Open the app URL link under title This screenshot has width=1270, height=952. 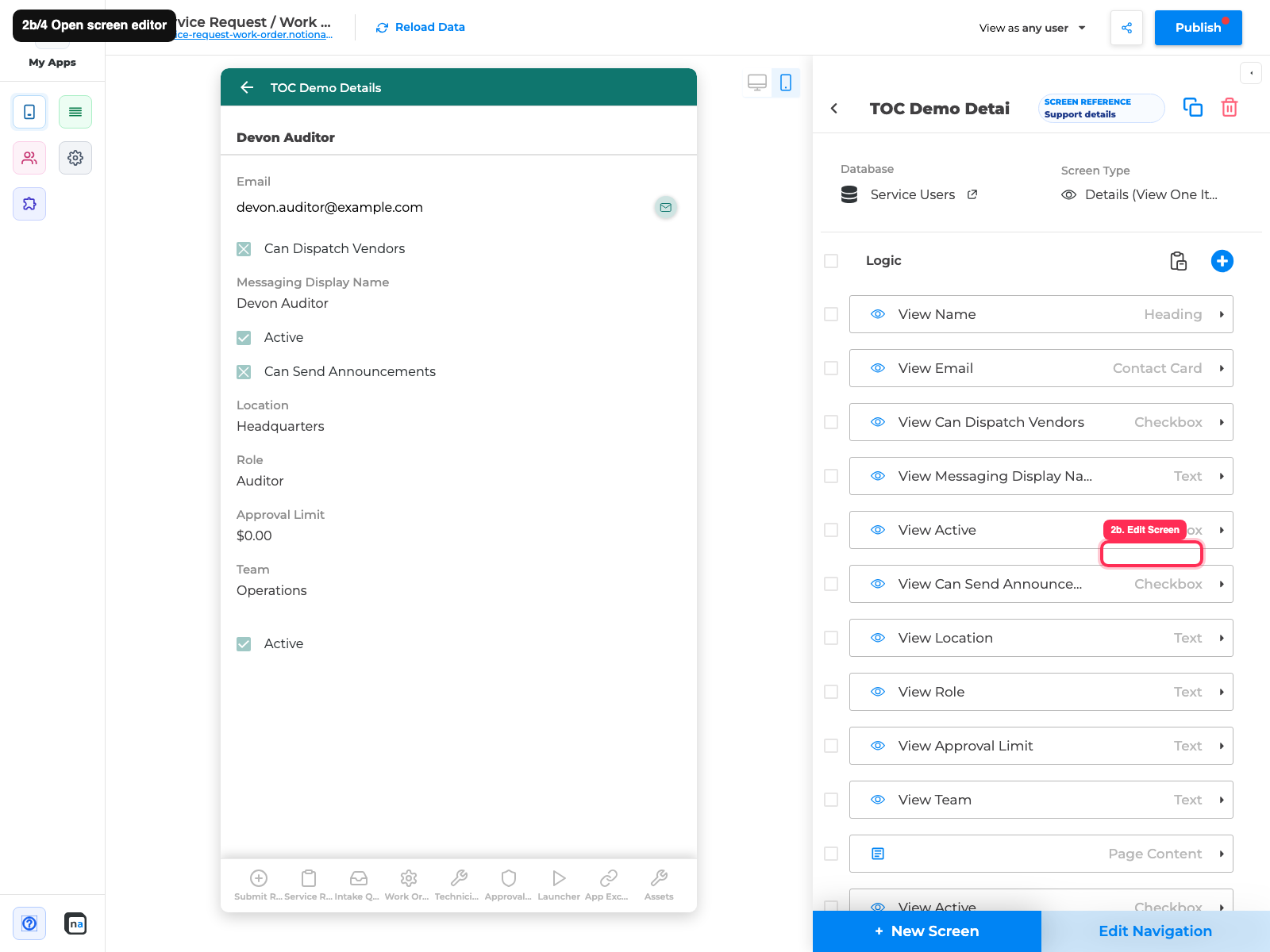[x=254, y=35]
